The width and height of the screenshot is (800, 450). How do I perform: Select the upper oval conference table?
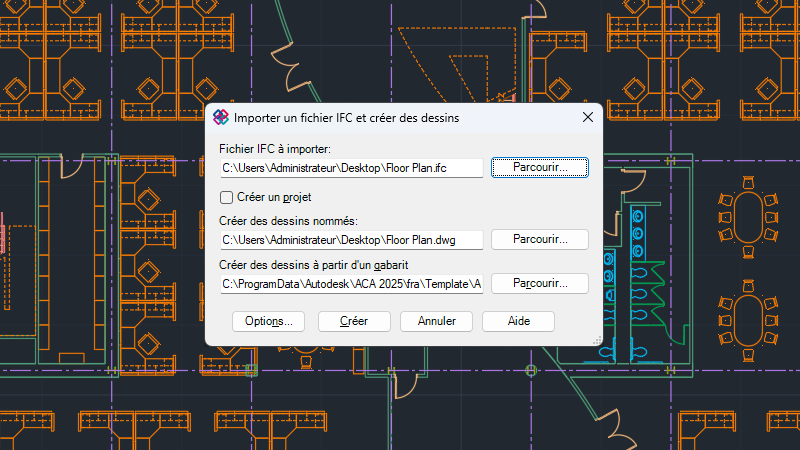(x=748, y=218)
